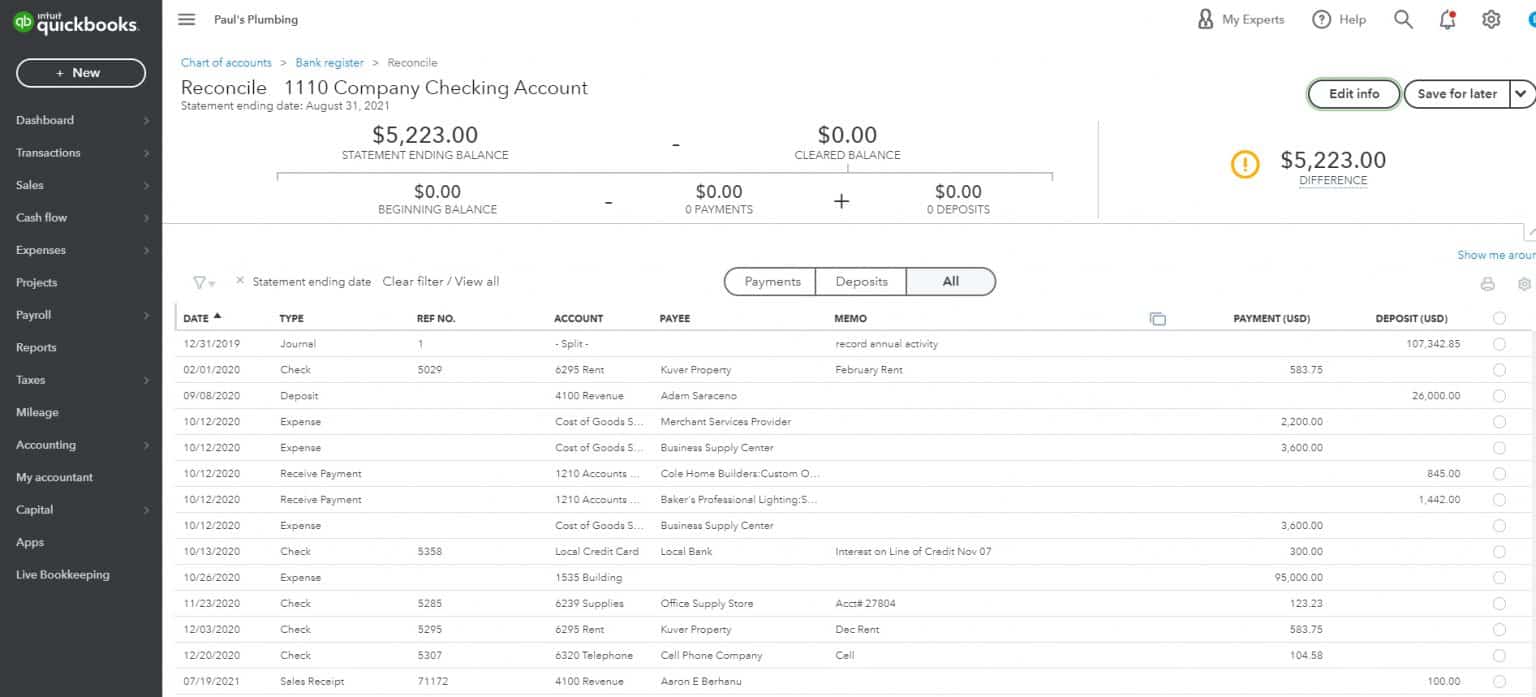Image resolution: width=1536 pixels, height=697 pixels.
Task: Open notifications from the bell icon
Action: [1447, 18]
